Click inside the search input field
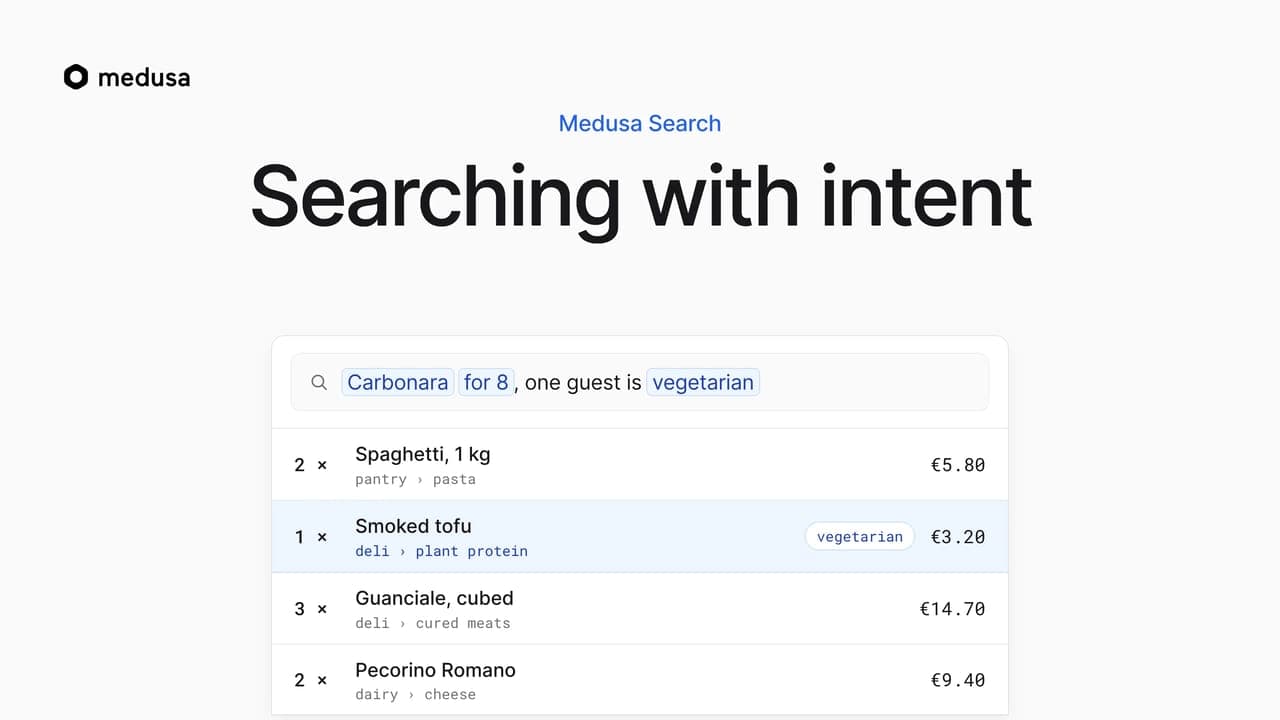Screen dimensions: 1280x720 [640, 382]
